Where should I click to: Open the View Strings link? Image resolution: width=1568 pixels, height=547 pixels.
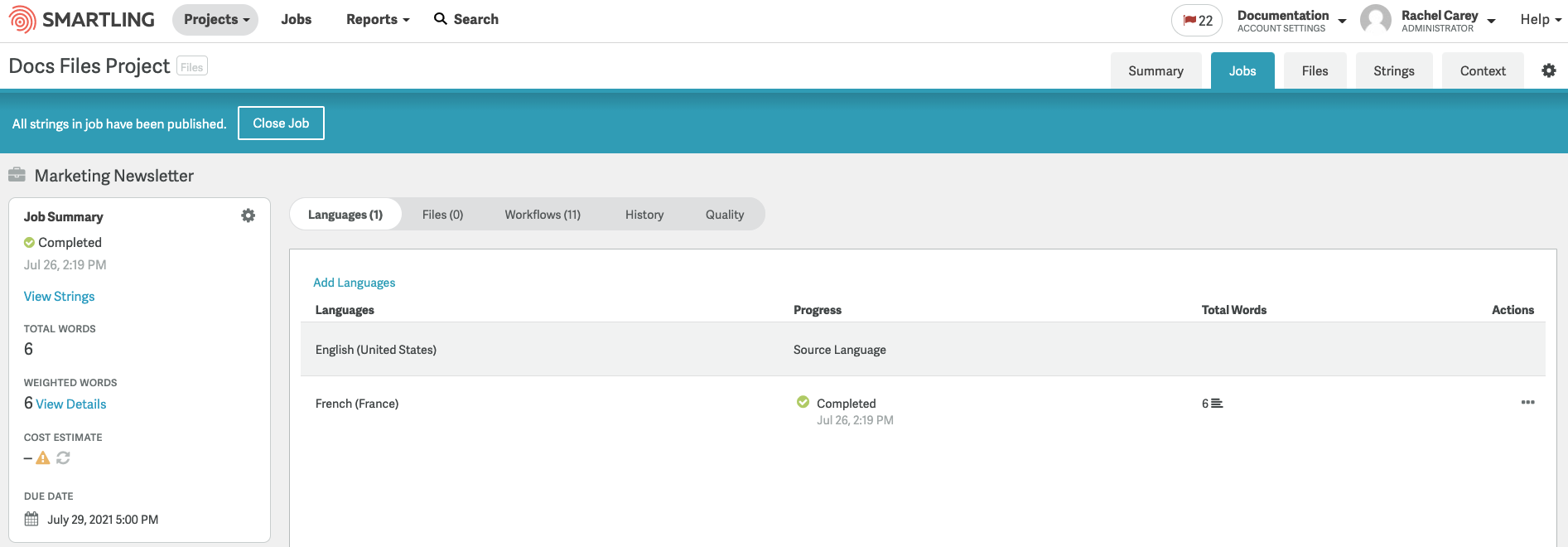pos(60,297)
